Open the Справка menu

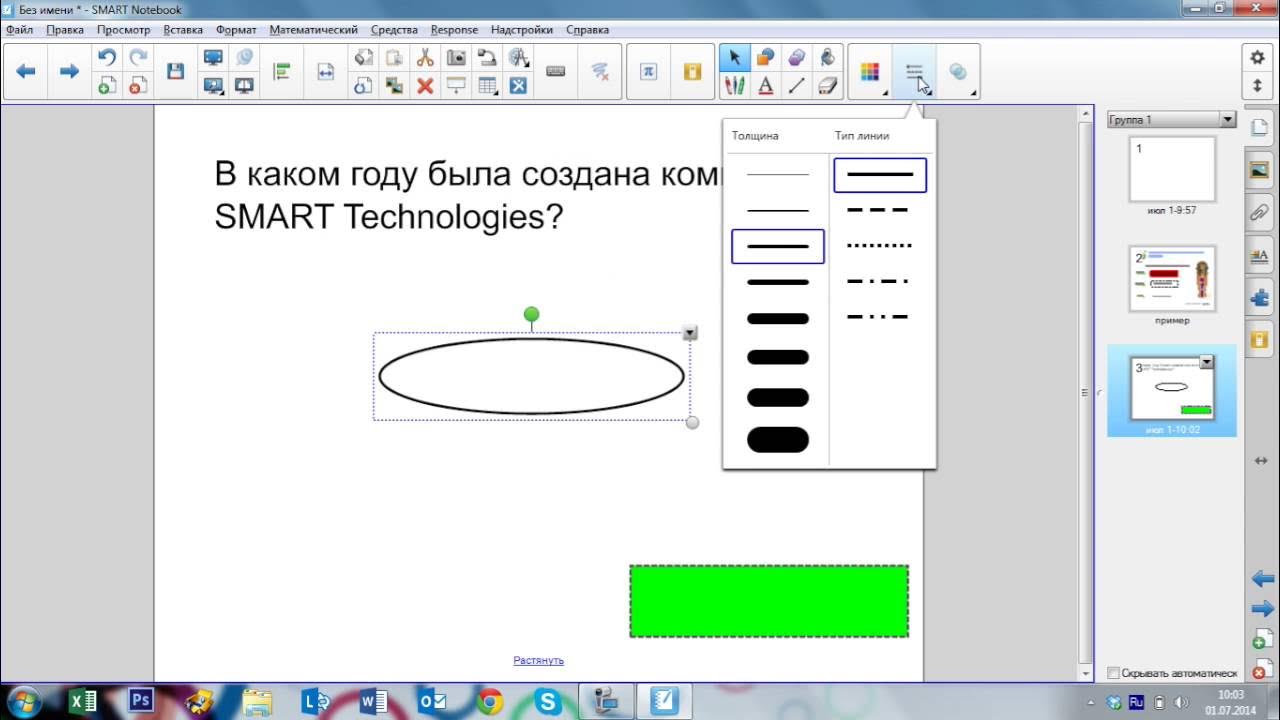click(x=587, y=30)
